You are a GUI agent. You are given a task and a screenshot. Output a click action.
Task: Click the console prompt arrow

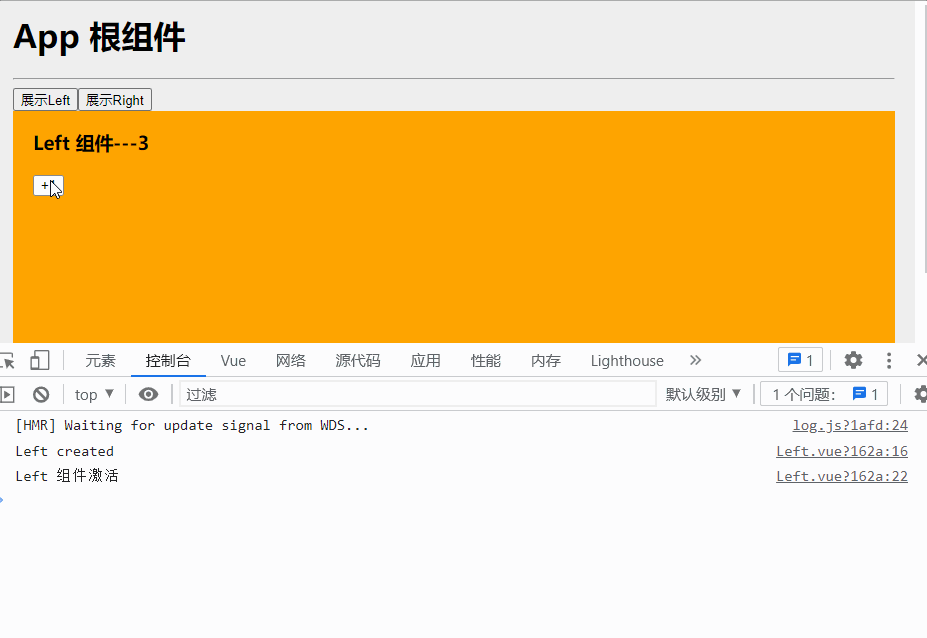[x=2, y=500]
